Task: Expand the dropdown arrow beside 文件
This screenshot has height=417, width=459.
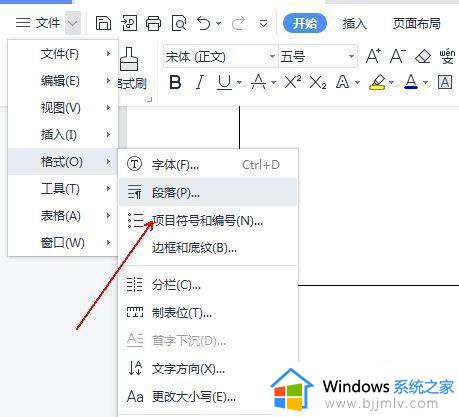Action: pyautogui.click(x=73, y=23)
